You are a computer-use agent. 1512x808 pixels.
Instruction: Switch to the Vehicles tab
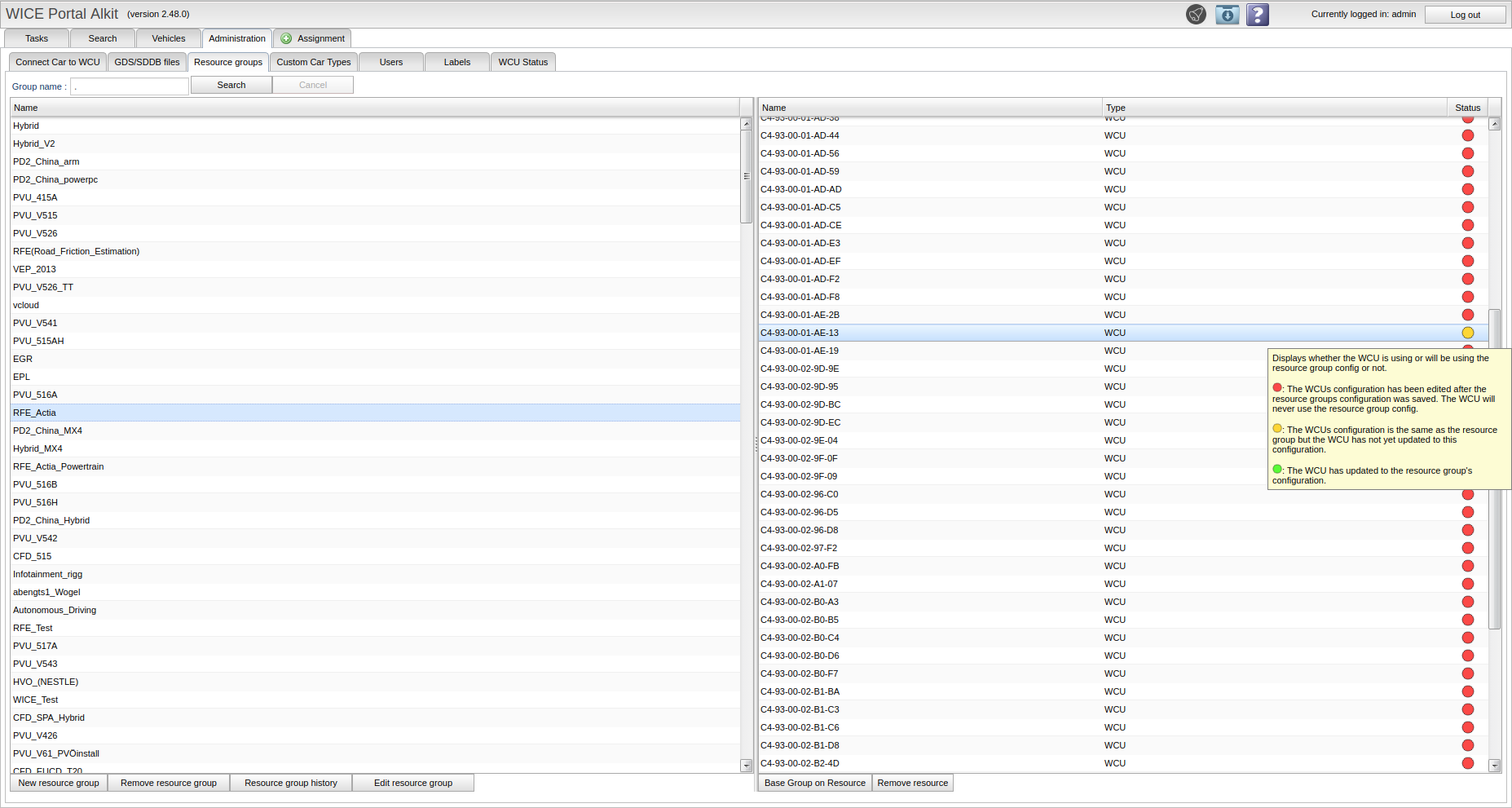click(x=168, y=38)
